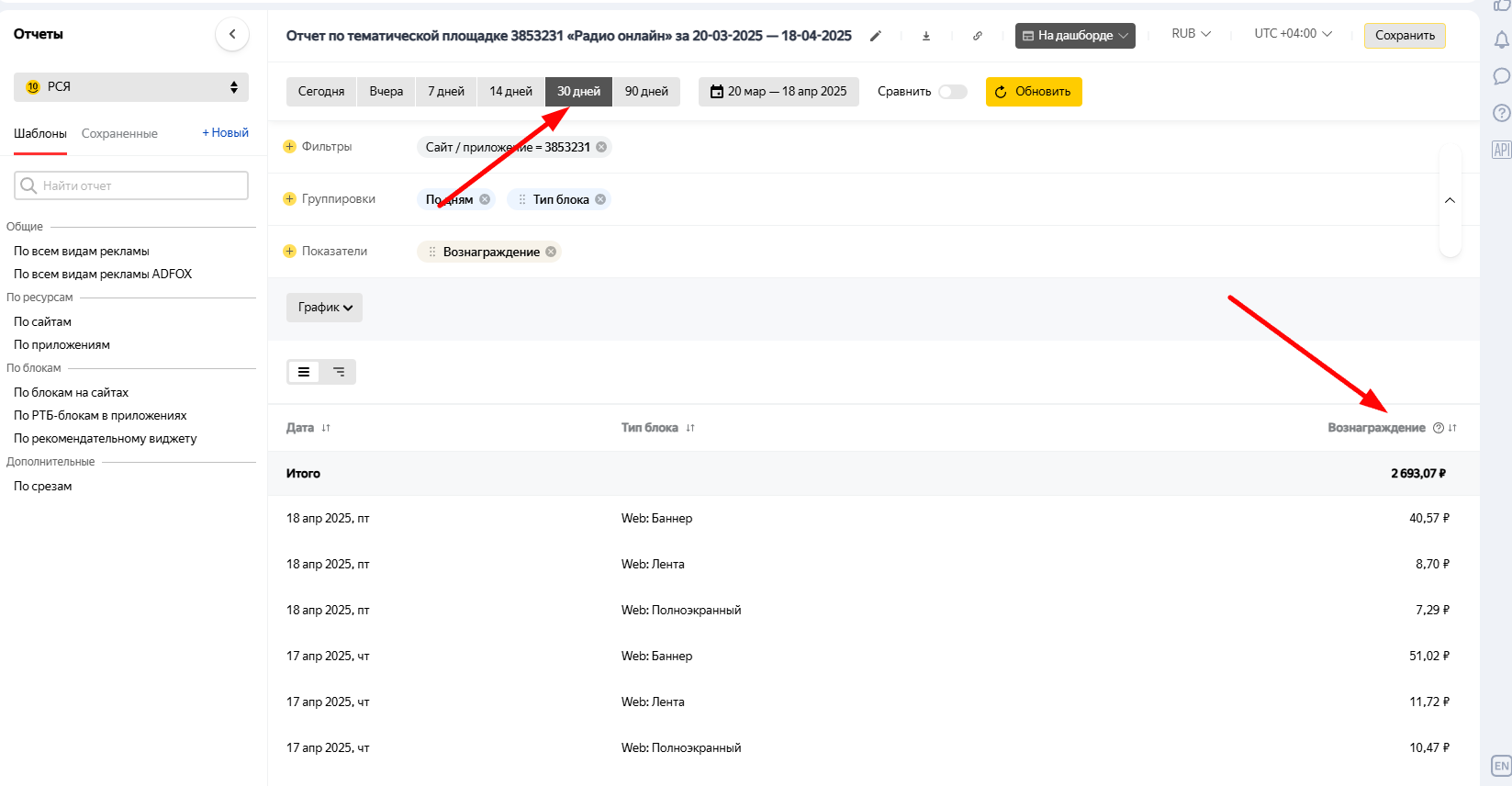Screen dimensions: 1512x786
Task: Focus the Найти отчет search field
Action: (x=131, y=185)
